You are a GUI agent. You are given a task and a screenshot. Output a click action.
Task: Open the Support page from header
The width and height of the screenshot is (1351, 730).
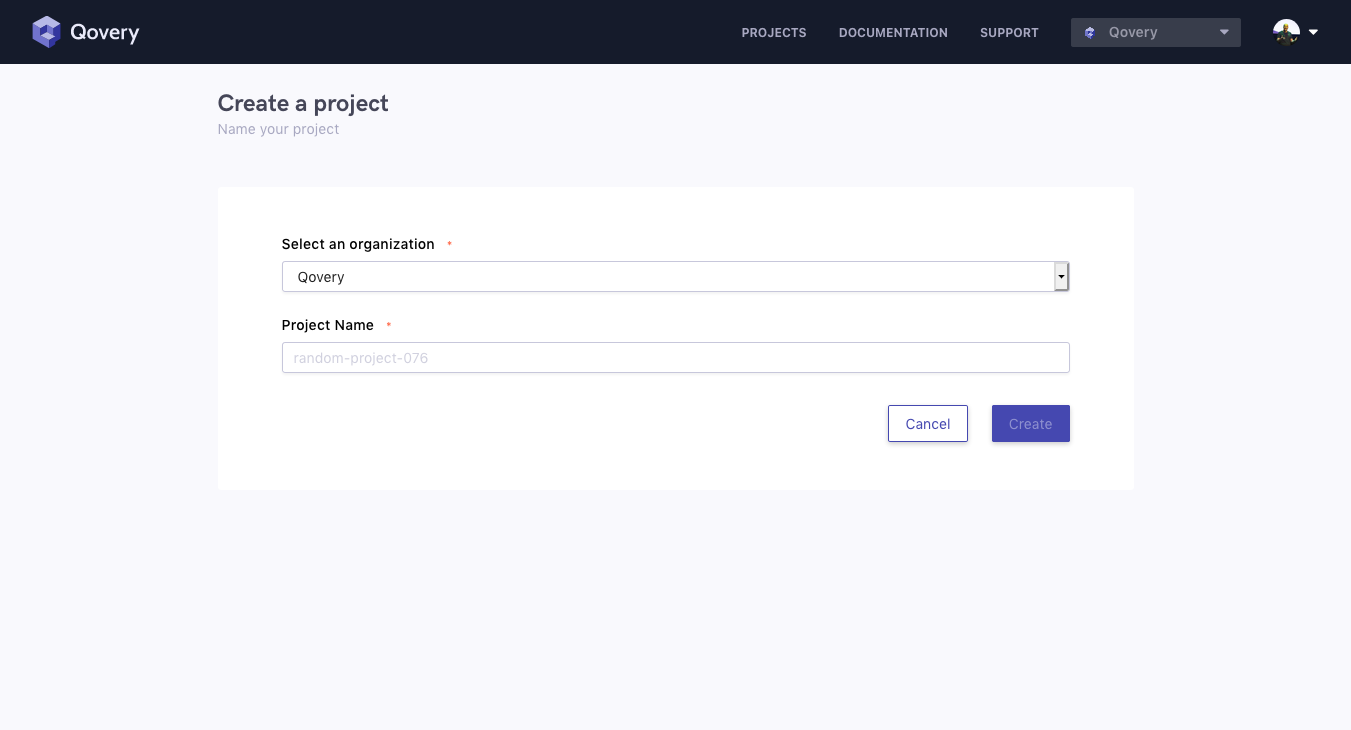pyautogui.click(x=1009, y=33)
